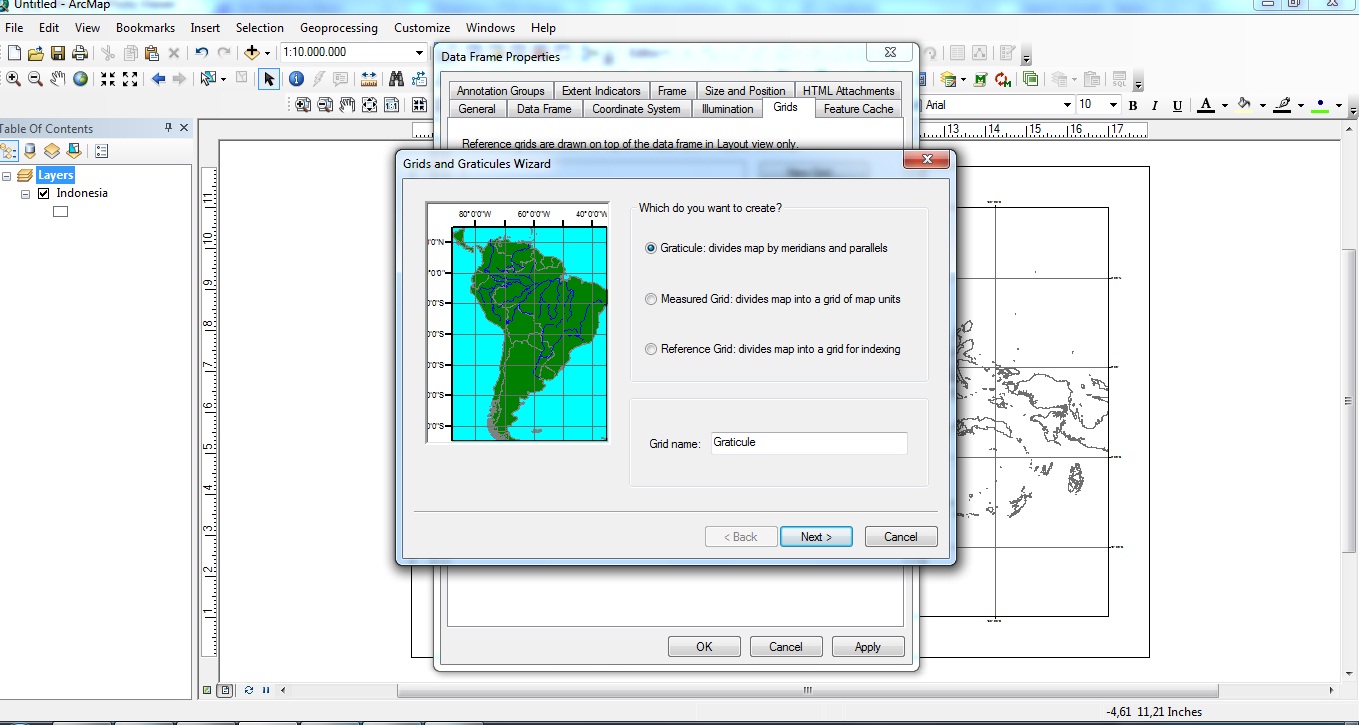Open the line color dropdown arrow
The width and height of the screenshot is (1359, 725).
1300,105
